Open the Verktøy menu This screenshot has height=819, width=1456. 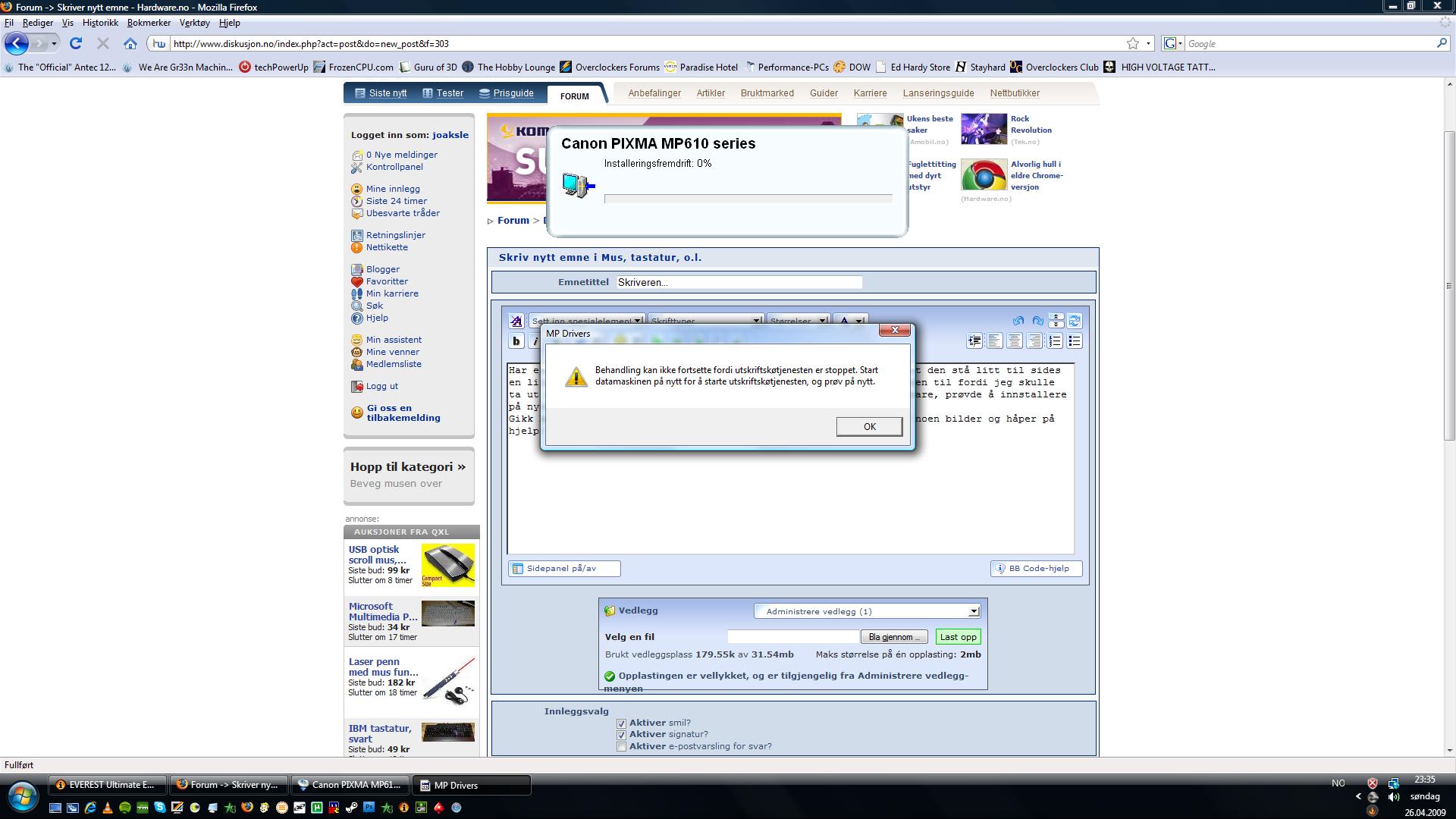pyautogui.click(x=194, y=23)
